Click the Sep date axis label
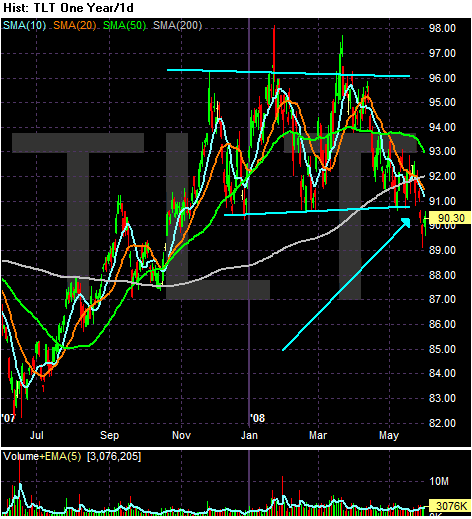472x519 pixels. (109, 435)
